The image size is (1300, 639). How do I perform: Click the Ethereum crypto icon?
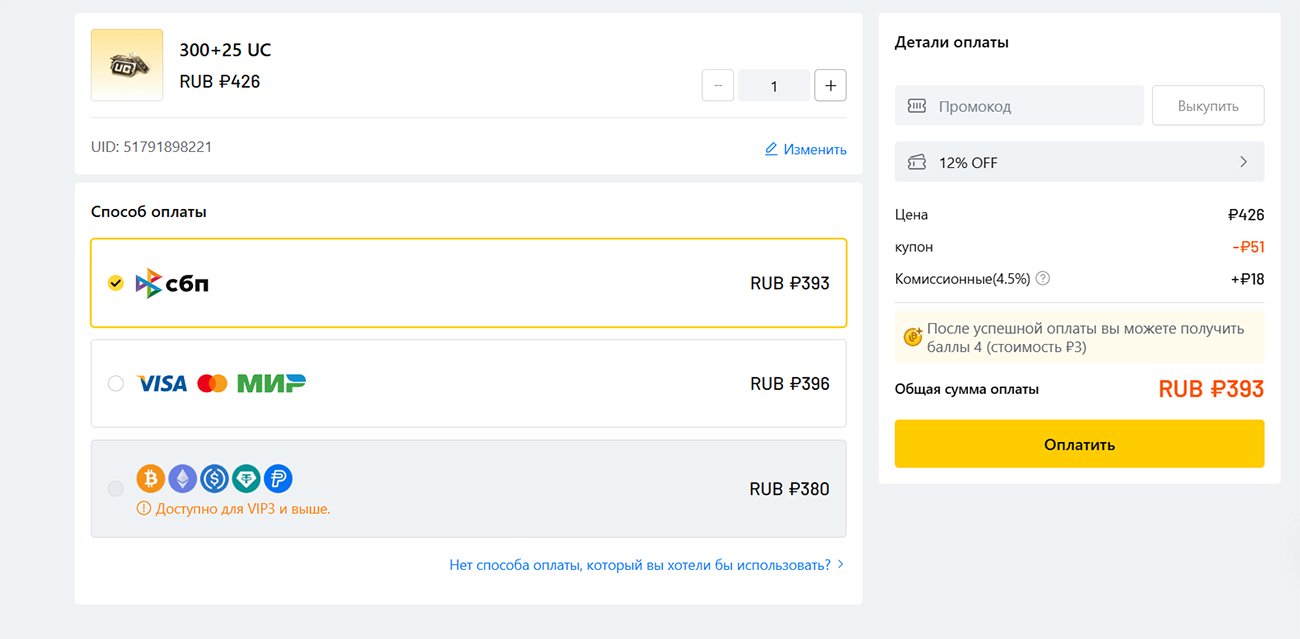pos(182,479)
